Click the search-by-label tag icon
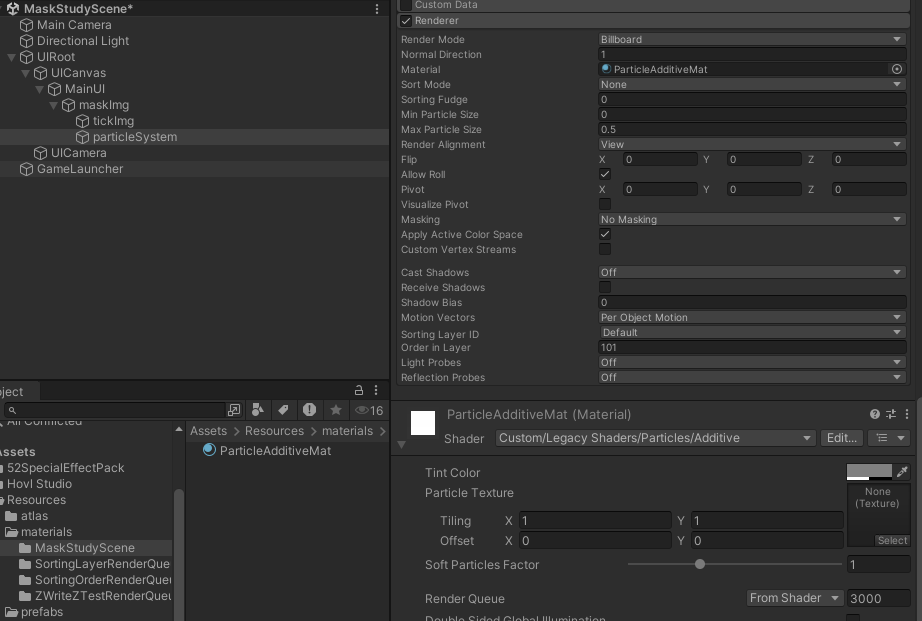This screenshot has width=922, height=621. tap(283, 410)
